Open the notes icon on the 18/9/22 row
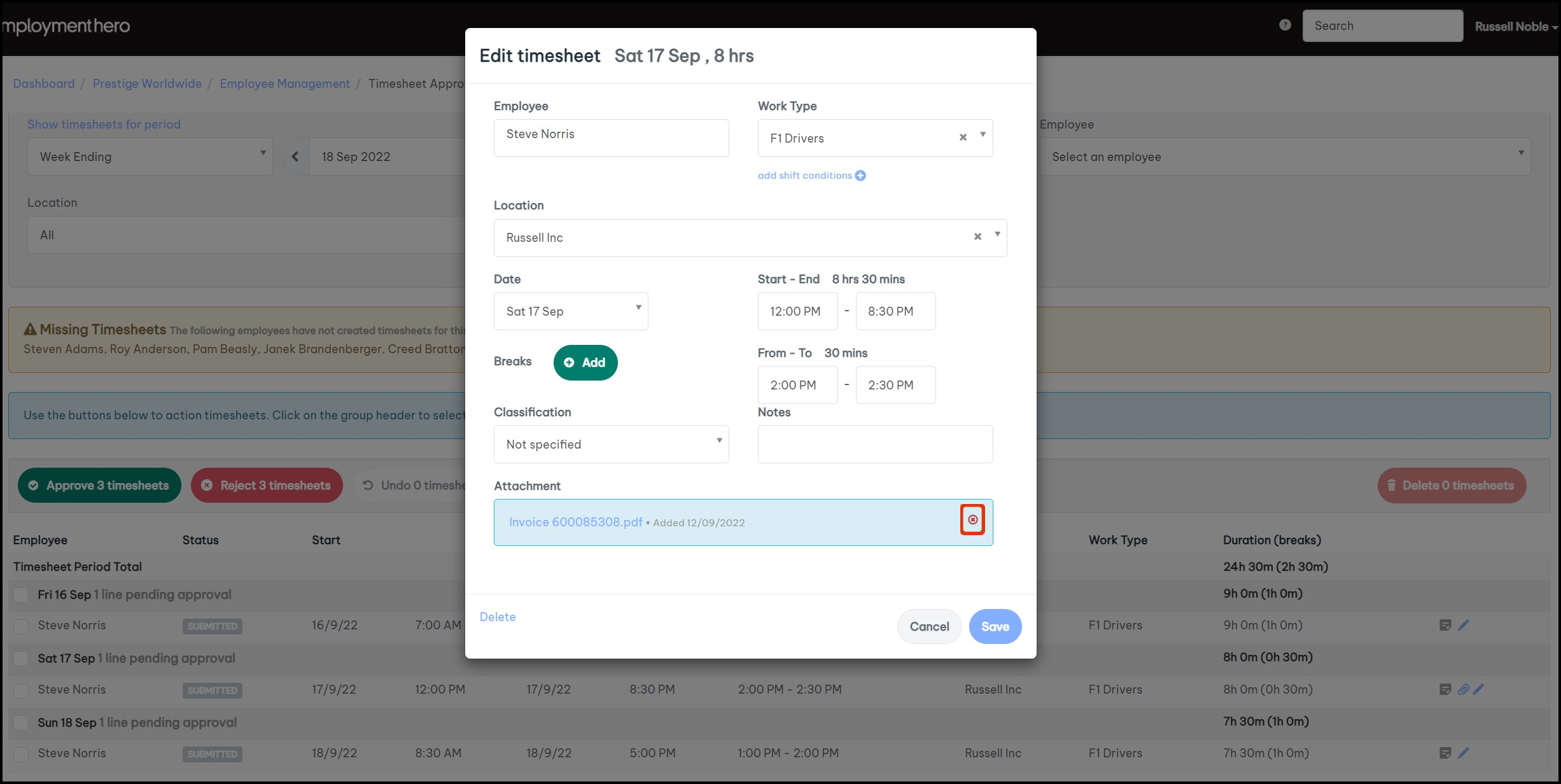1561x784 pixels. (1445, 753)
